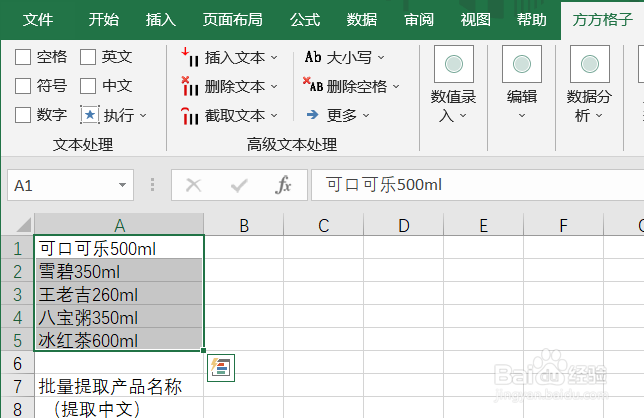Select column D header
644x418 pixels.
point(404,225)
